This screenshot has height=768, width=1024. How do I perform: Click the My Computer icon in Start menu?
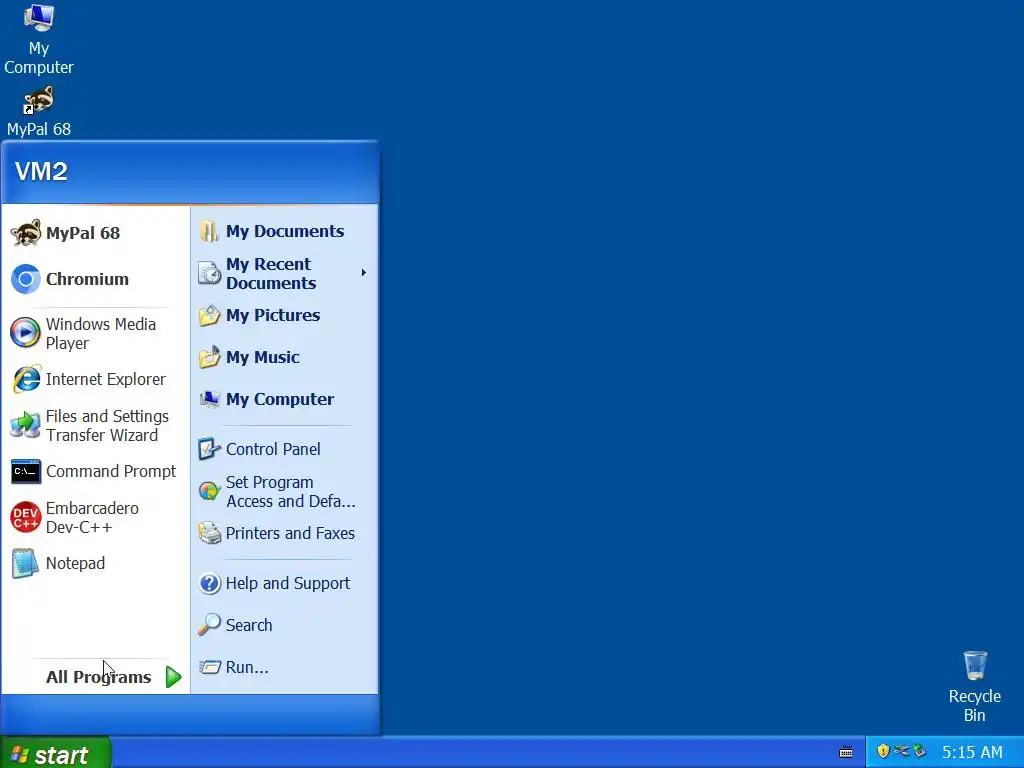point(209,399)
